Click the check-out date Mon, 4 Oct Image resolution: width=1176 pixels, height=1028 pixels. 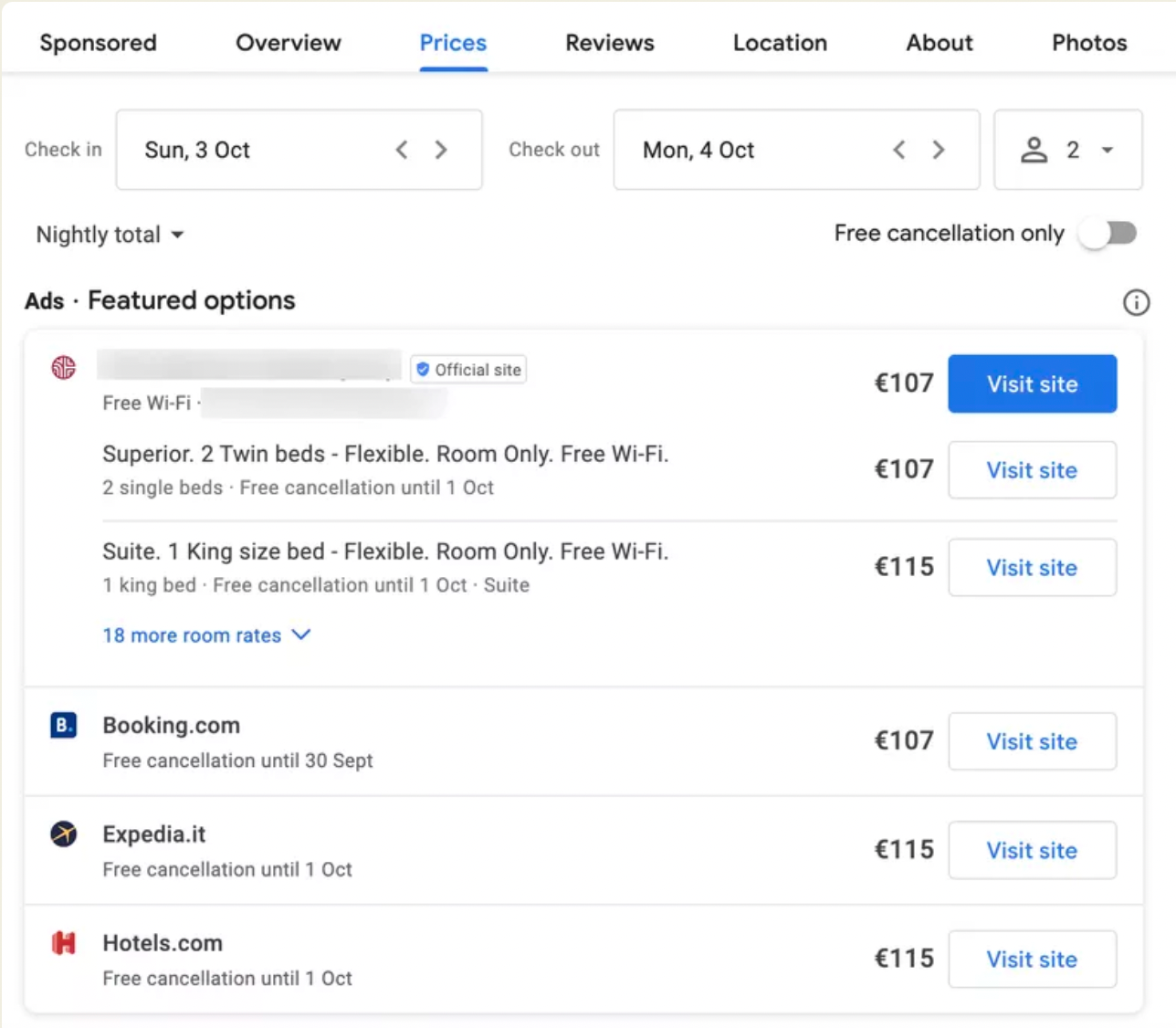click(698, 150)
